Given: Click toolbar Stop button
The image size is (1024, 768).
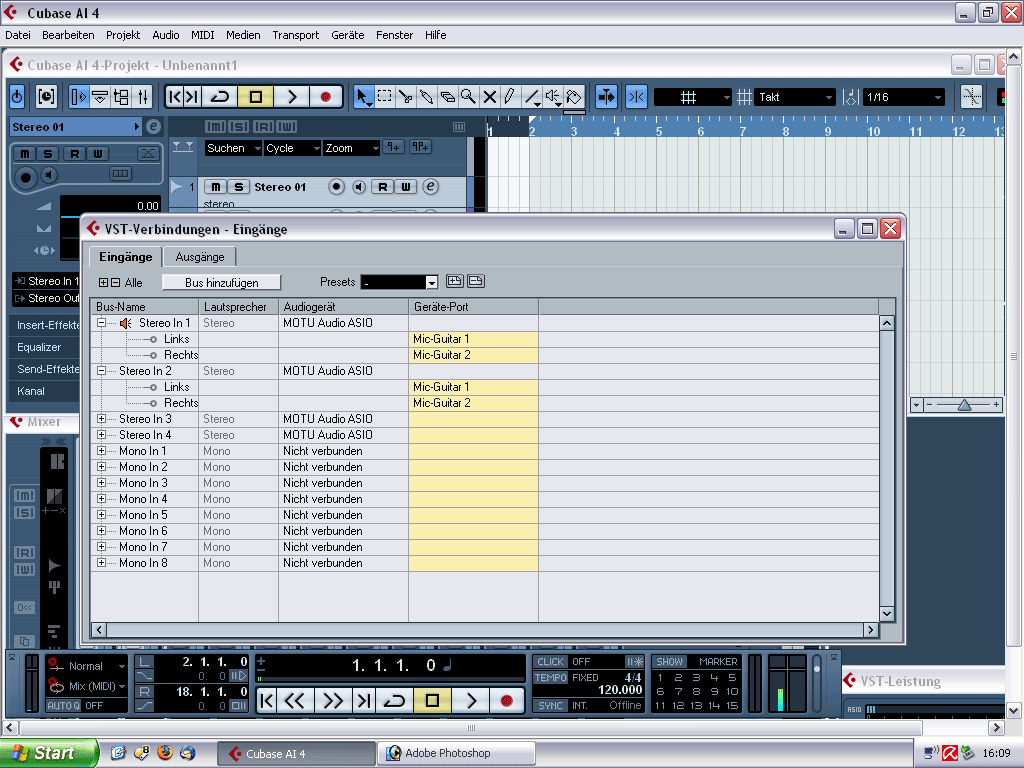Looking at the screenshot, I should pos(255,97).
